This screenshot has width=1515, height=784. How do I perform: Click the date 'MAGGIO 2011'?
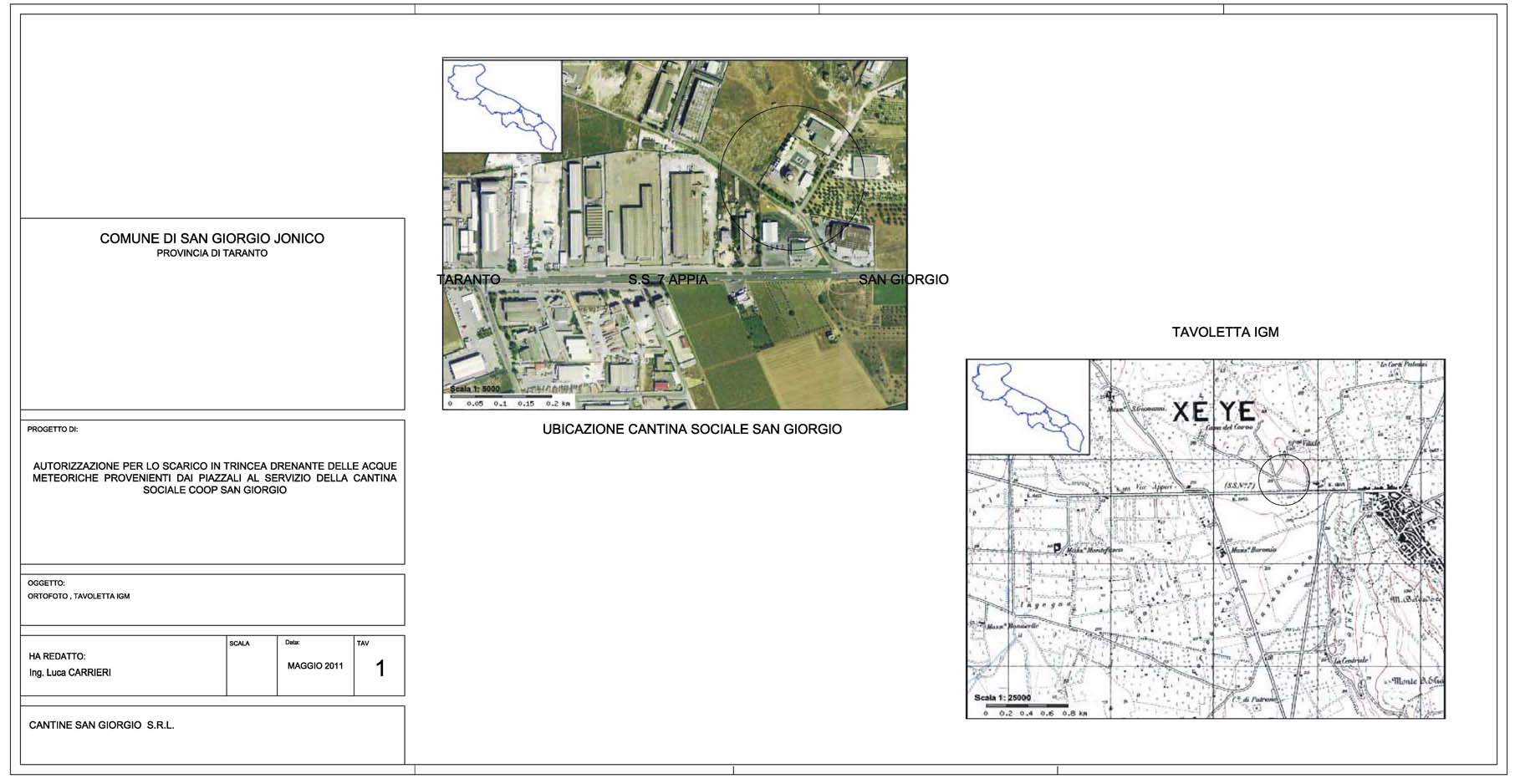[x=315, y=667]
